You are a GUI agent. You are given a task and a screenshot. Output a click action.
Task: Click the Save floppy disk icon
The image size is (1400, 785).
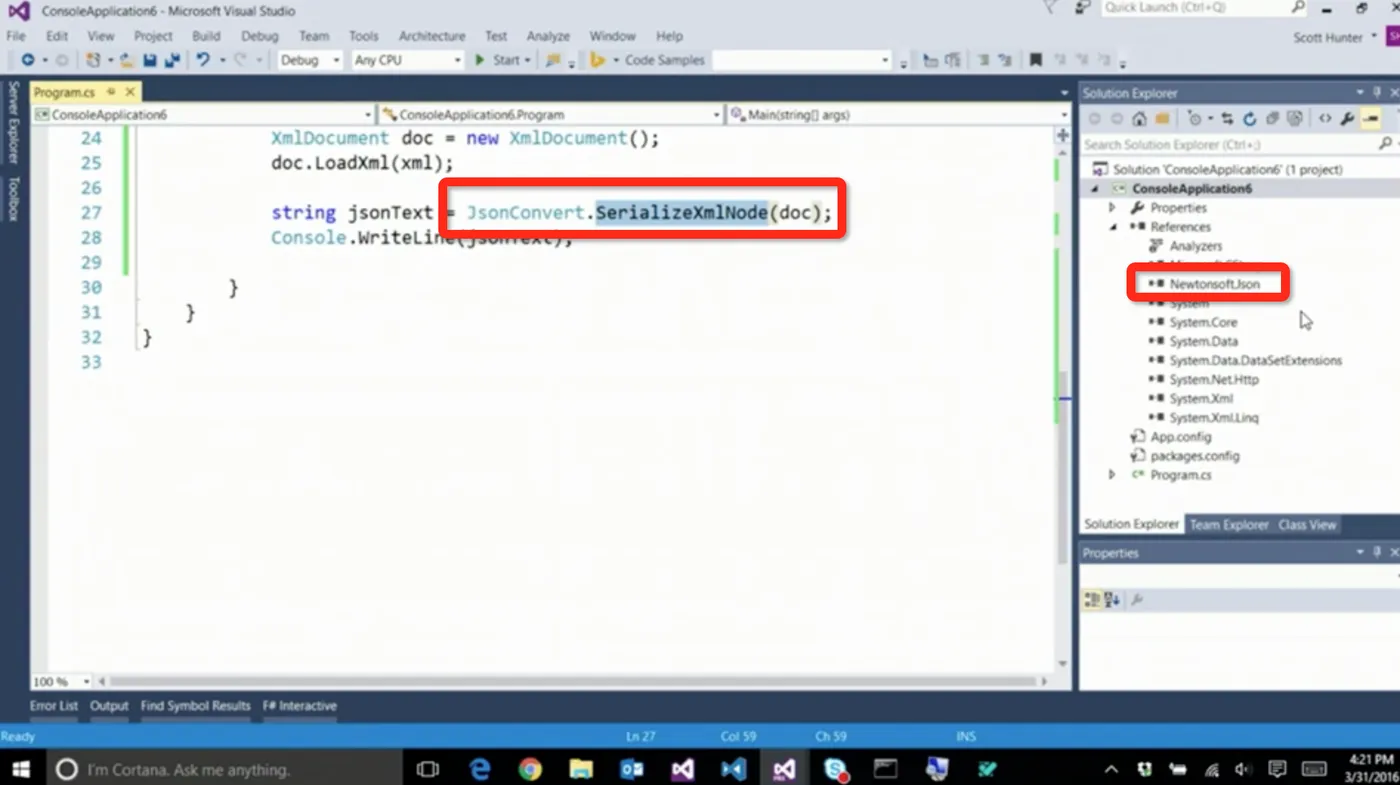click(x=150, y=60)
